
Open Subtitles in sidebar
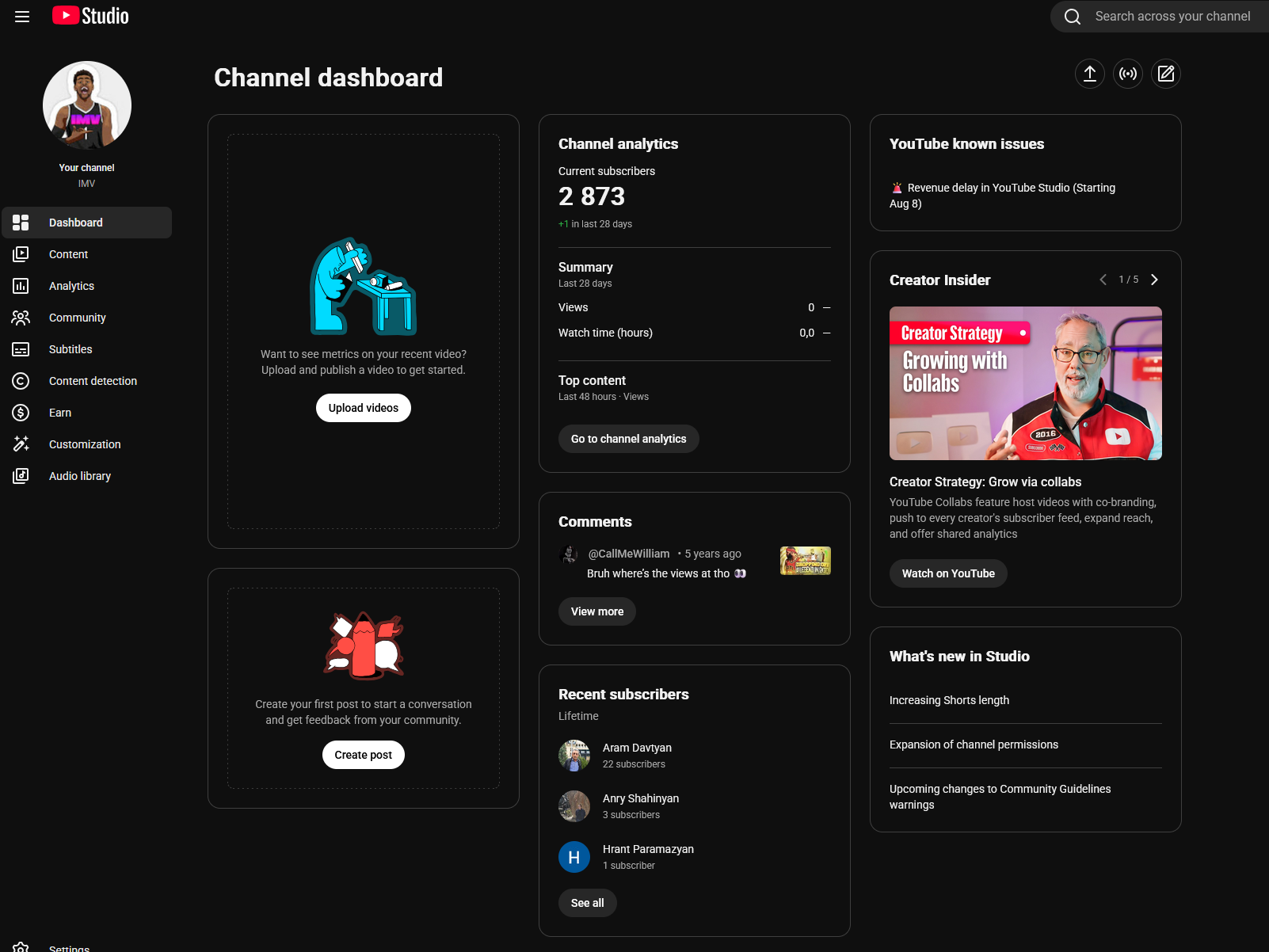click(87, 349)
